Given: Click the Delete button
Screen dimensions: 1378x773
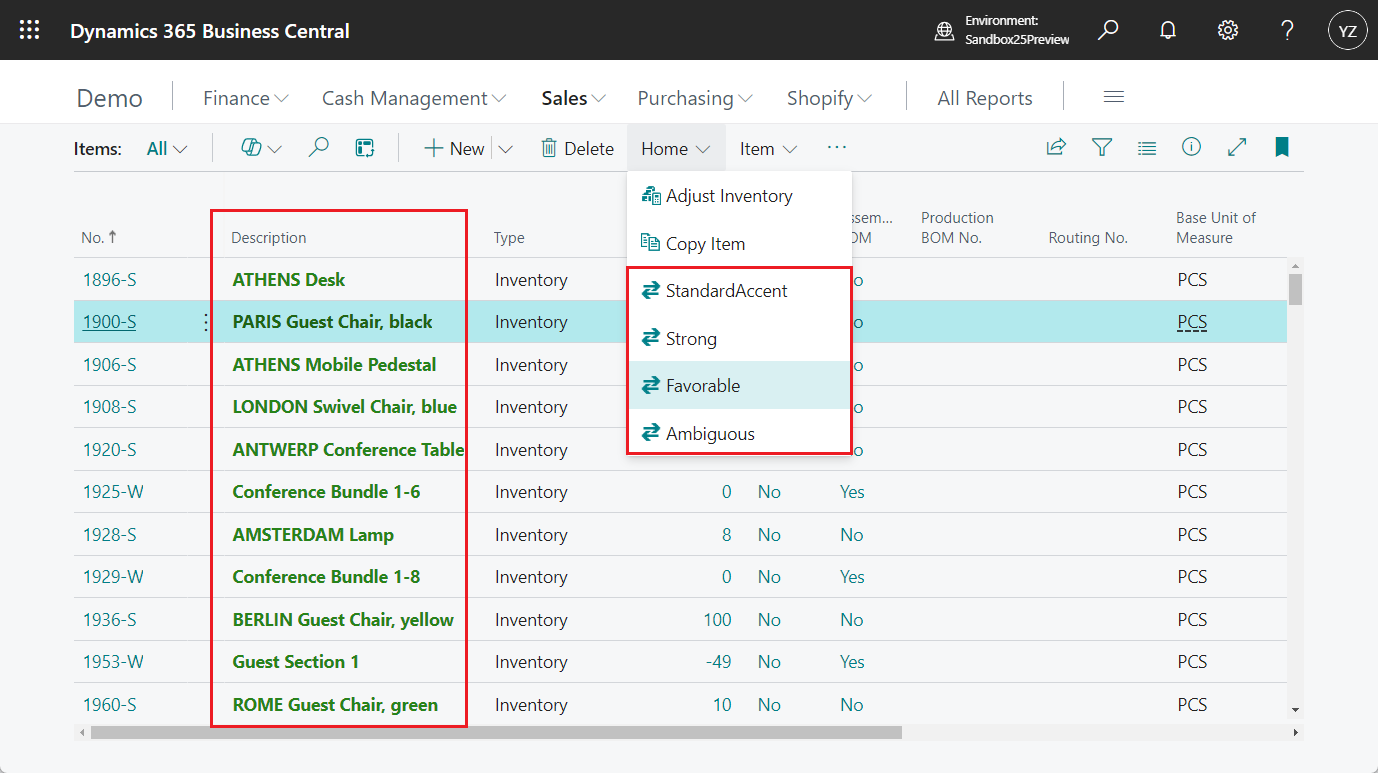Looking at the screenshot, I should coord(577,149).
